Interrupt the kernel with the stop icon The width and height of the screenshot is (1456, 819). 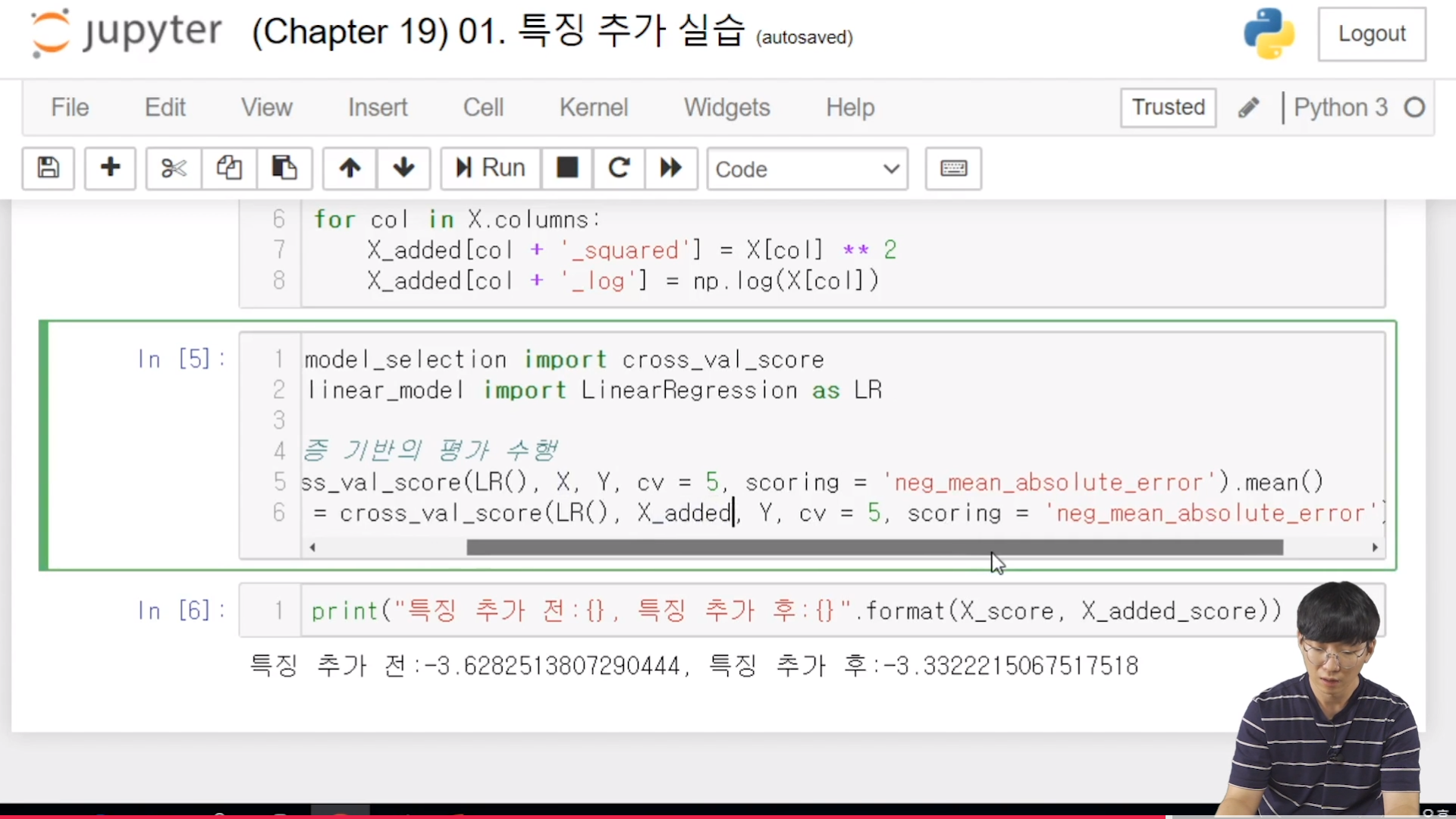pos(566,168)
